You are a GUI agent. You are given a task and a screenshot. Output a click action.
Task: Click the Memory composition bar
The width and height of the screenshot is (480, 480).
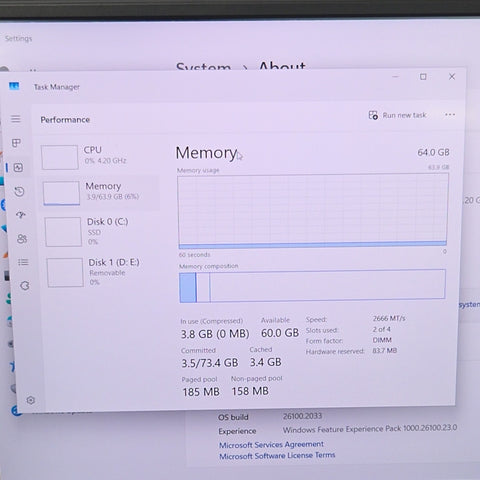312,285
